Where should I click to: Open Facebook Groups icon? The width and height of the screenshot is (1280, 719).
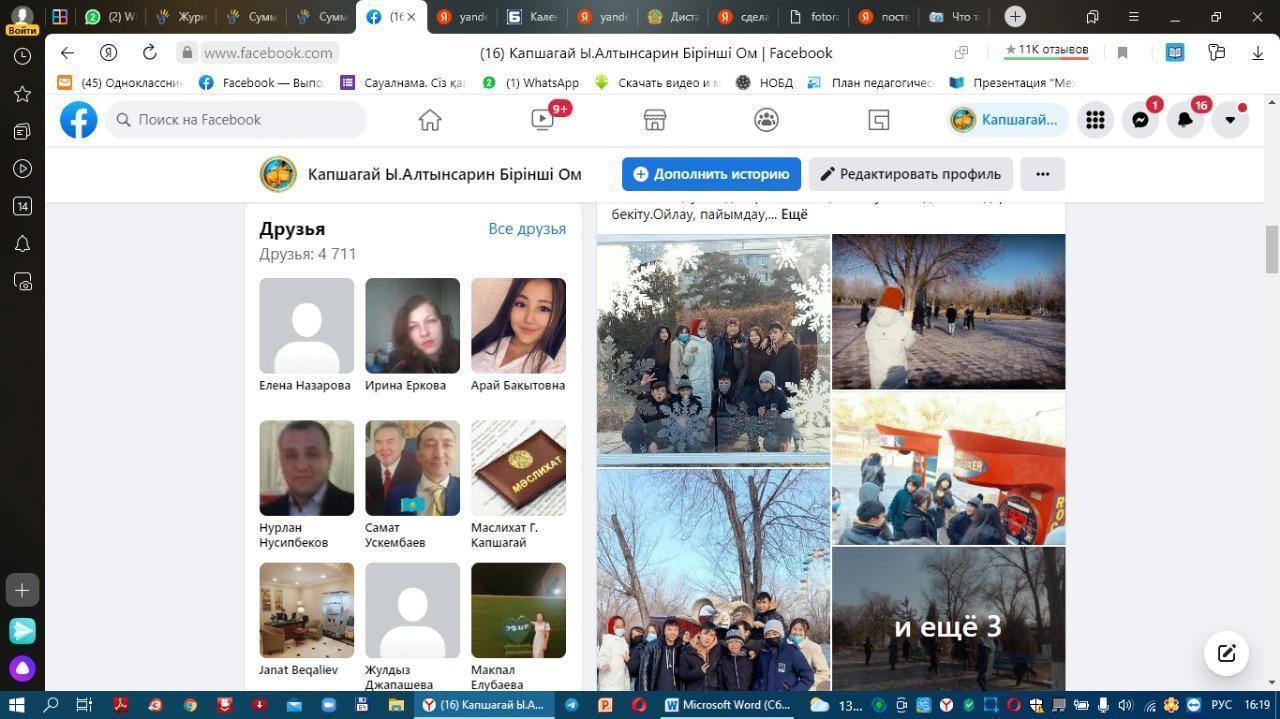coord(767,120)
